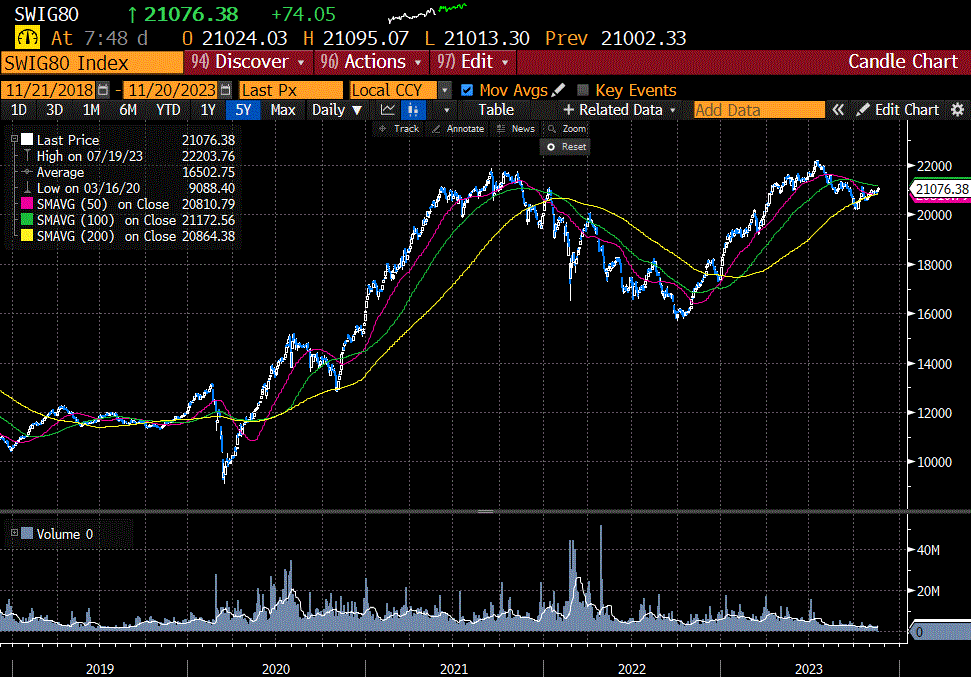The width and height of the screenshot is (971, 677).
Task: Click the Low marker icon in legend
Action: point(27,188)
